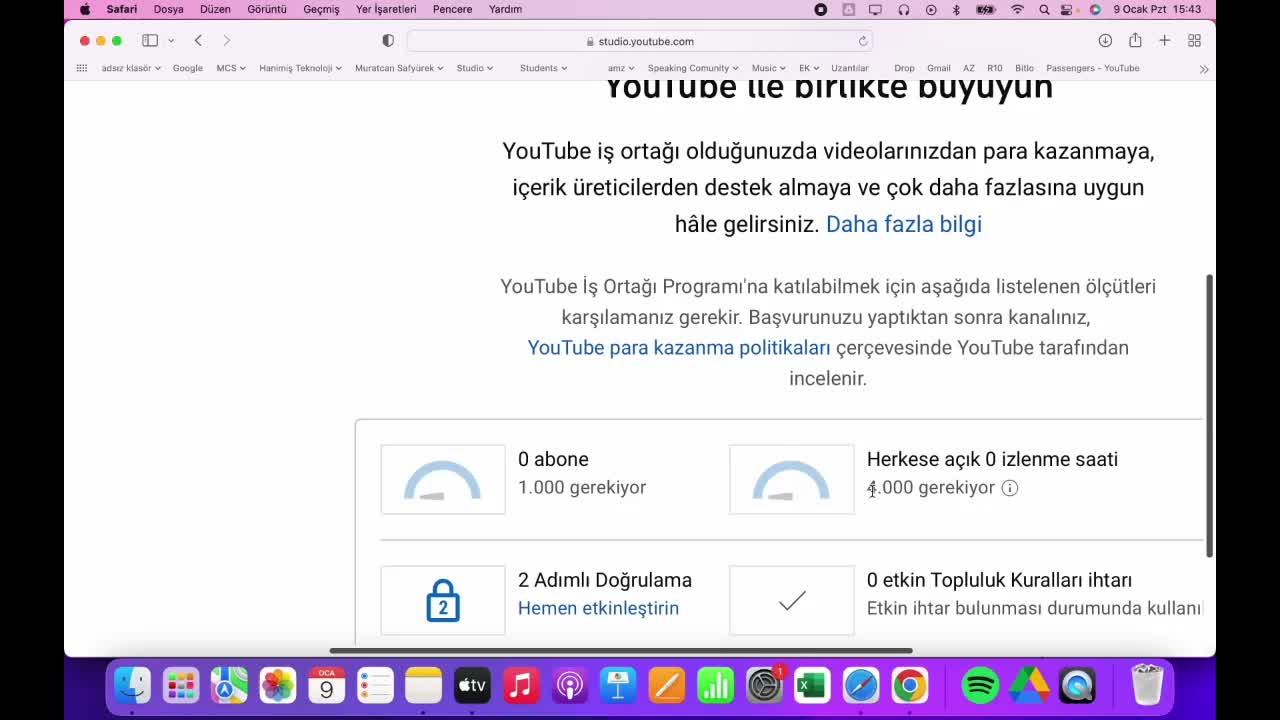The image size is (1280, 720).
Task: Toggle Safari sidebar panel
Action: click(x=150, y=40)
